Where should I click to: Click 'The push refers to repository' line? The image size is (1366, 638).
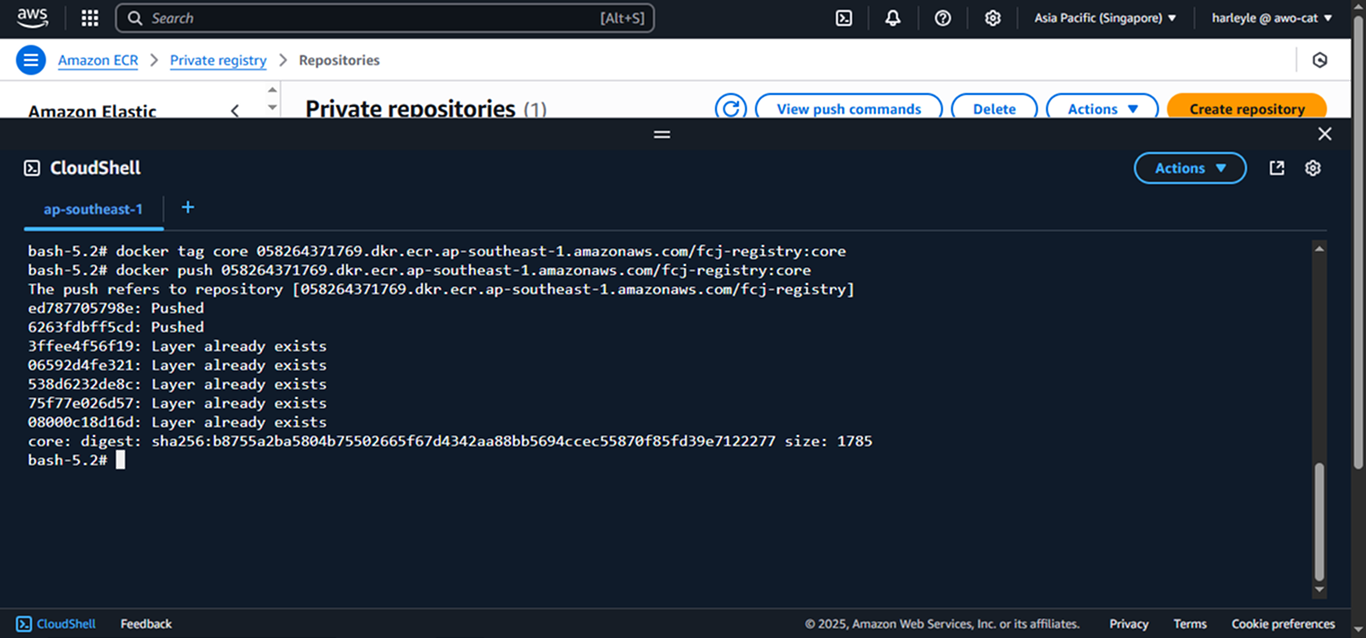point(441,289)
